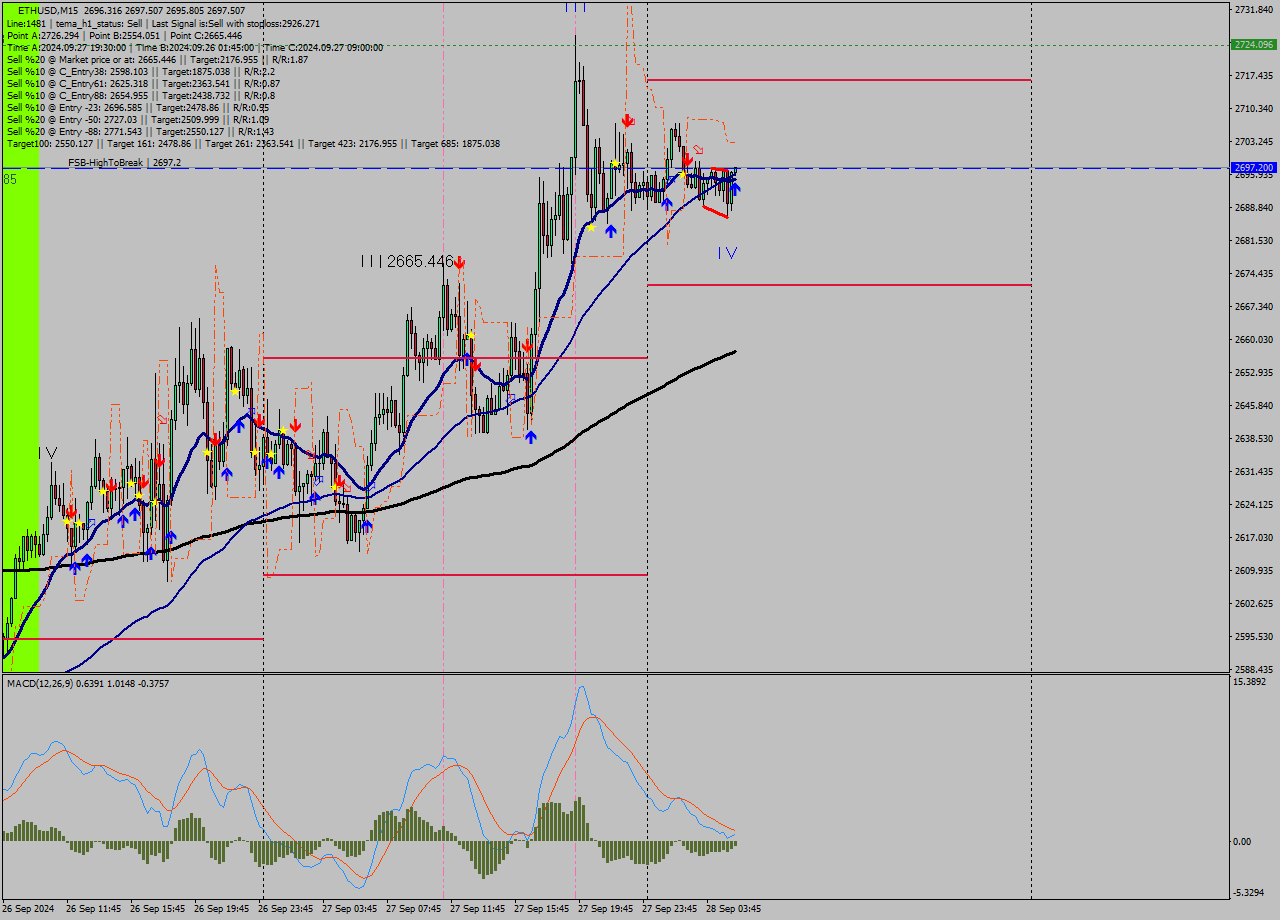Click the 2674.435 price scale label

coord(1254,273)
